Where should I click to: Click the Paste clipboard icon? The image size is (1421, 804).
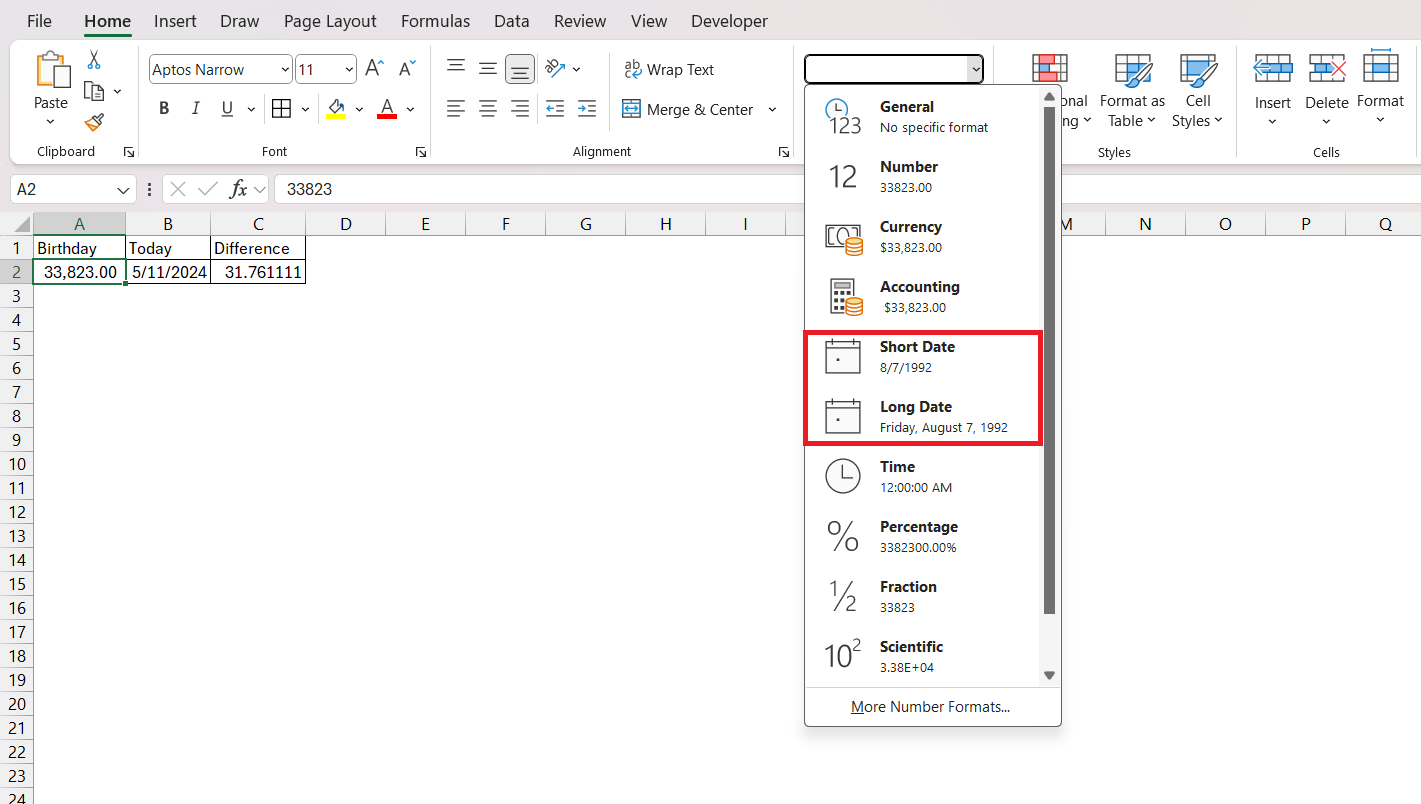tap(52, 70)
